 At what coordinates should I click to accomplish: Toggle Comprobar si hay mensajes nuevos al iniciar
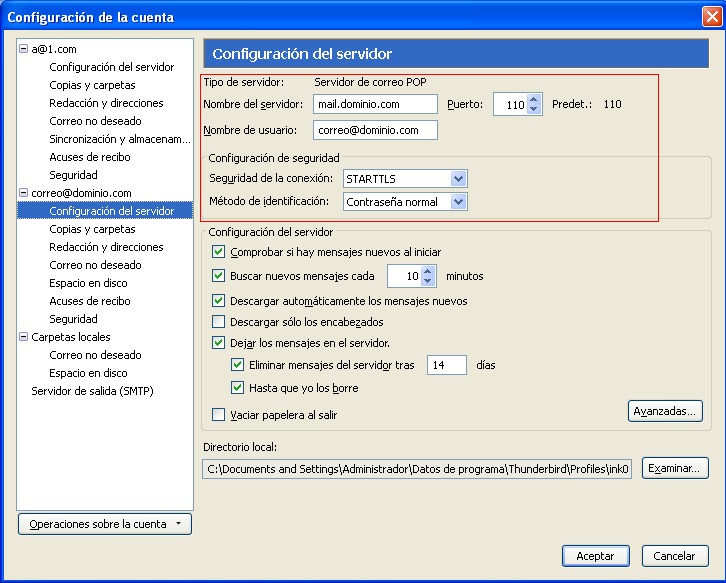pyautogui.click(x=219, y=252)
